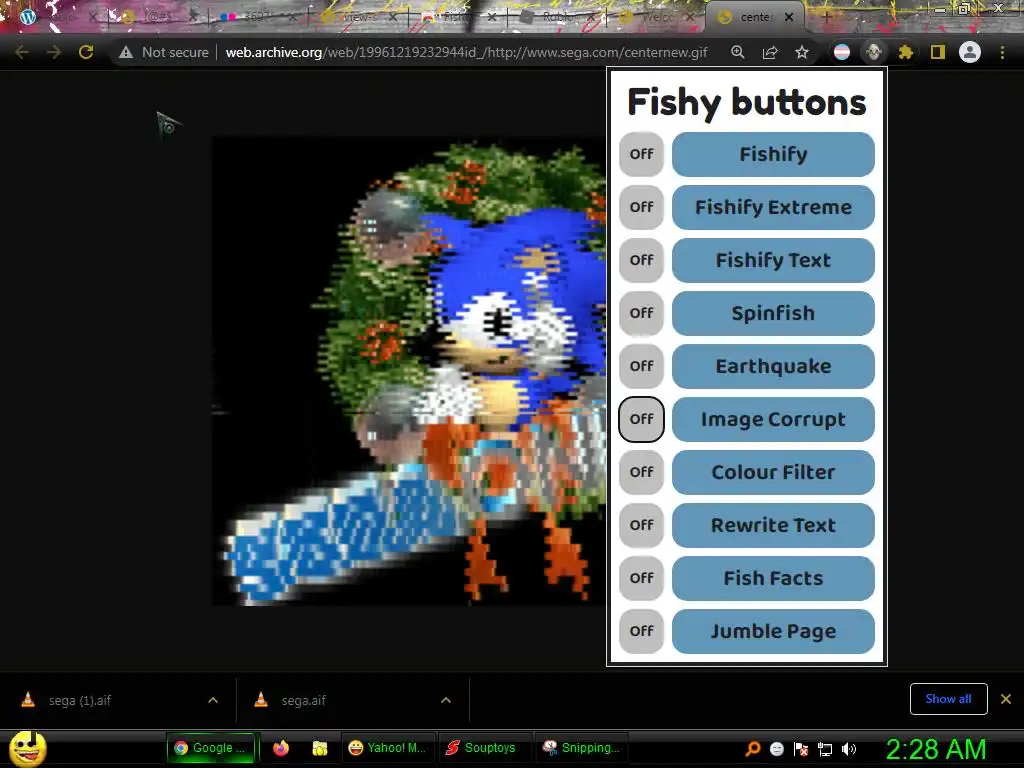The height and width of the screenshot is (768, 1024).
Task: Open the Snipping Tool taskbar item
Action: (x=582, y=748)
